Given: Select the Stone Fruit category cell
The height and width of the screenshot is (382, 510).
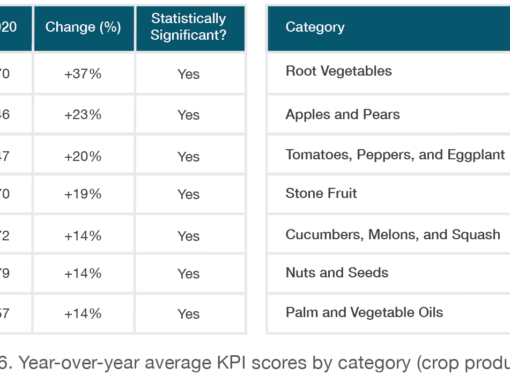Looking at the screenshot, I should coord(389,194).
